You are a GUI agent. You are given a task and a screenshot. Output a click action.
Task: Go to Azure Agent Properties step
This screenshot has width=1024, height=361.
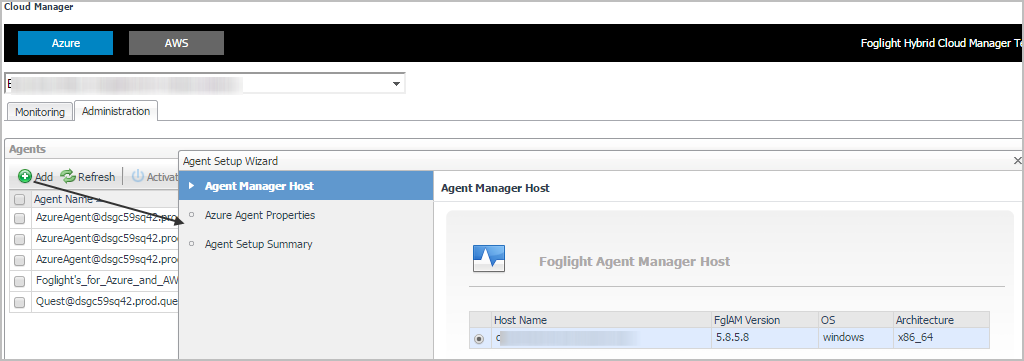point(260,215)
